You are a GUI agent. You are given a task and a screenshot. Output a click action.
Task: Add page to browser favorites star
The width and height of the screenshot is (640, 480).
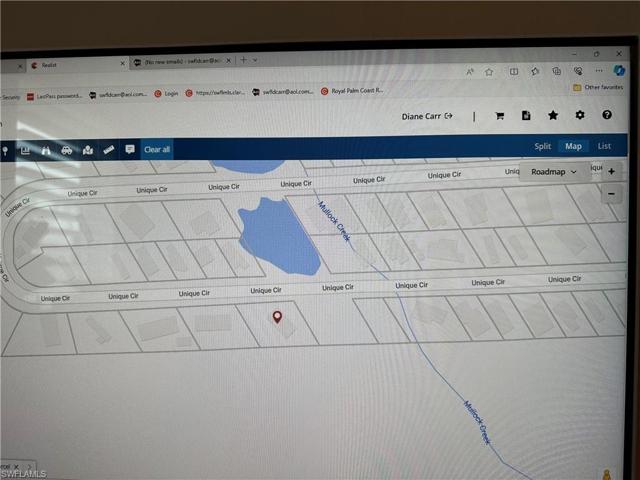click(x=489, y=72)
